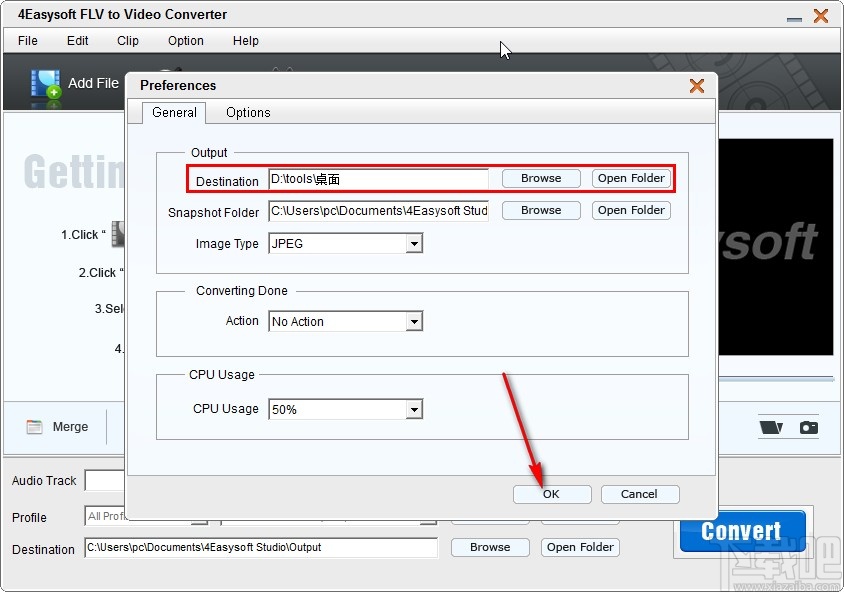Viewport: 844px width, 592px height.
Task: Edit the Destination path at the bottom
Action: pos(260,548)
